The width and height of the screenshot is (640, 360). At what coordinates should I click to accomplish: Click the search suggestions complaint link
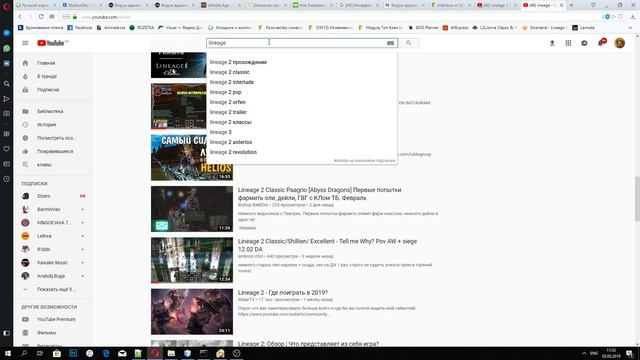364,161
